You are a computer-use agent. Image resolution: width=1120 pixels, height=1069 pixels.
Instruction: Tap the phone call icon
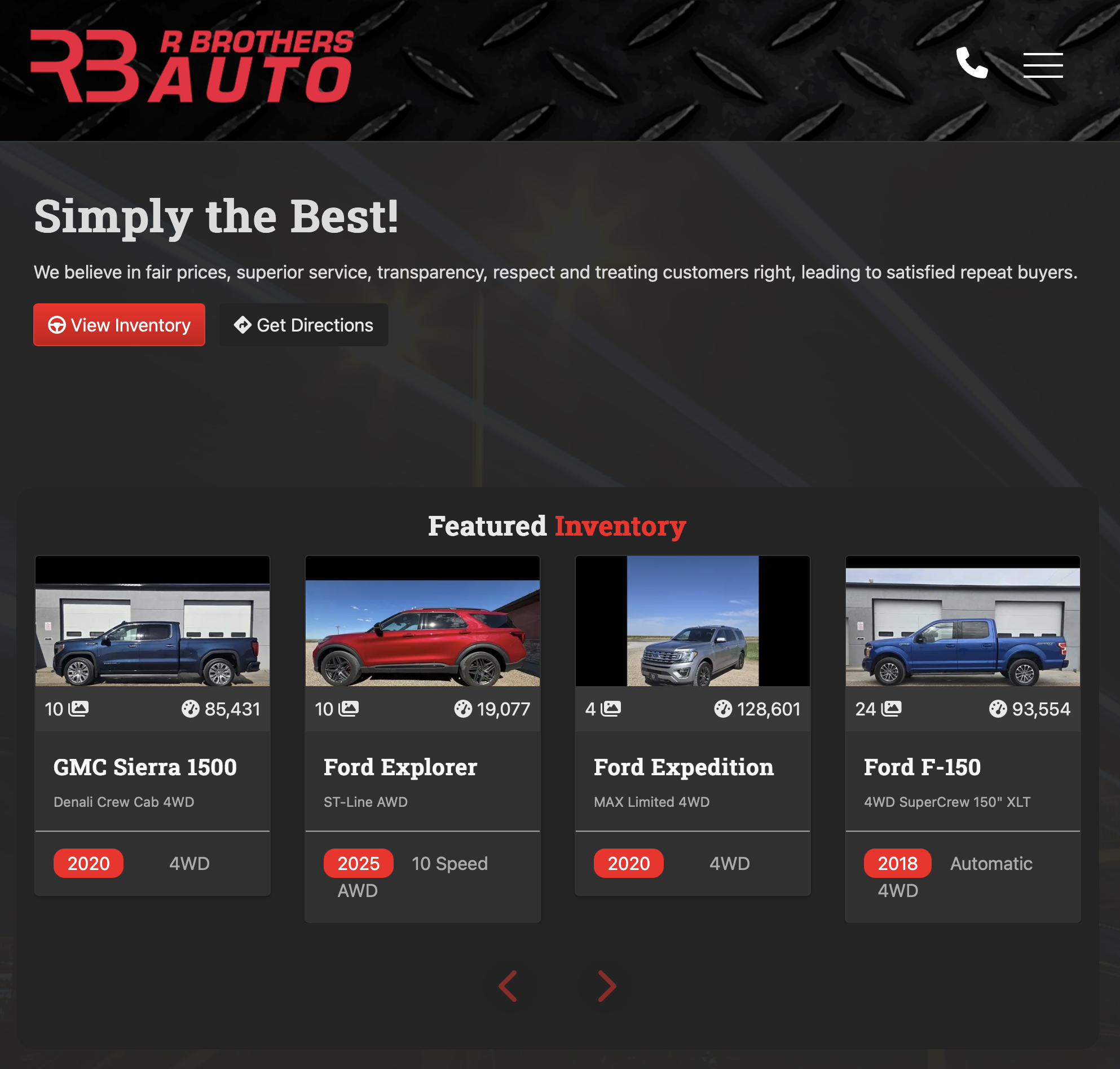pyautogui.click(x=972, y=63)
